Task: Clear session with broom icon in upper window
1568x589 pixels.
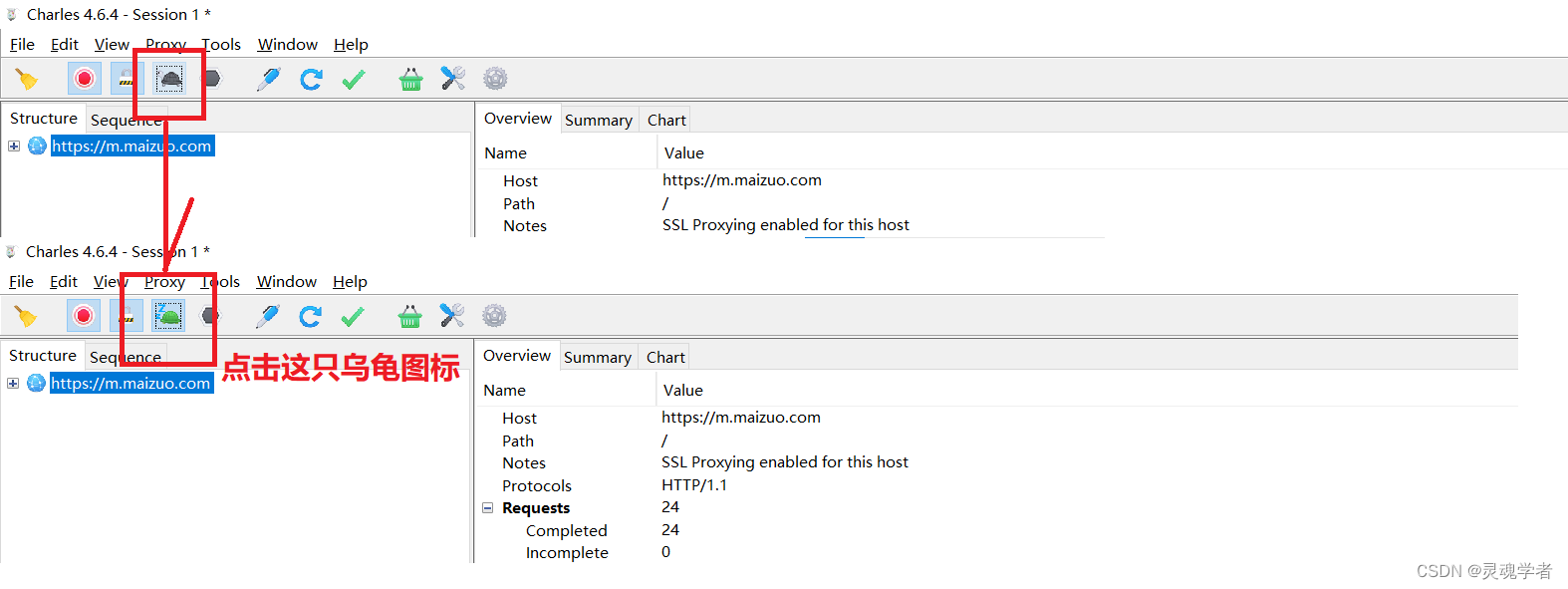Action: 27,79
